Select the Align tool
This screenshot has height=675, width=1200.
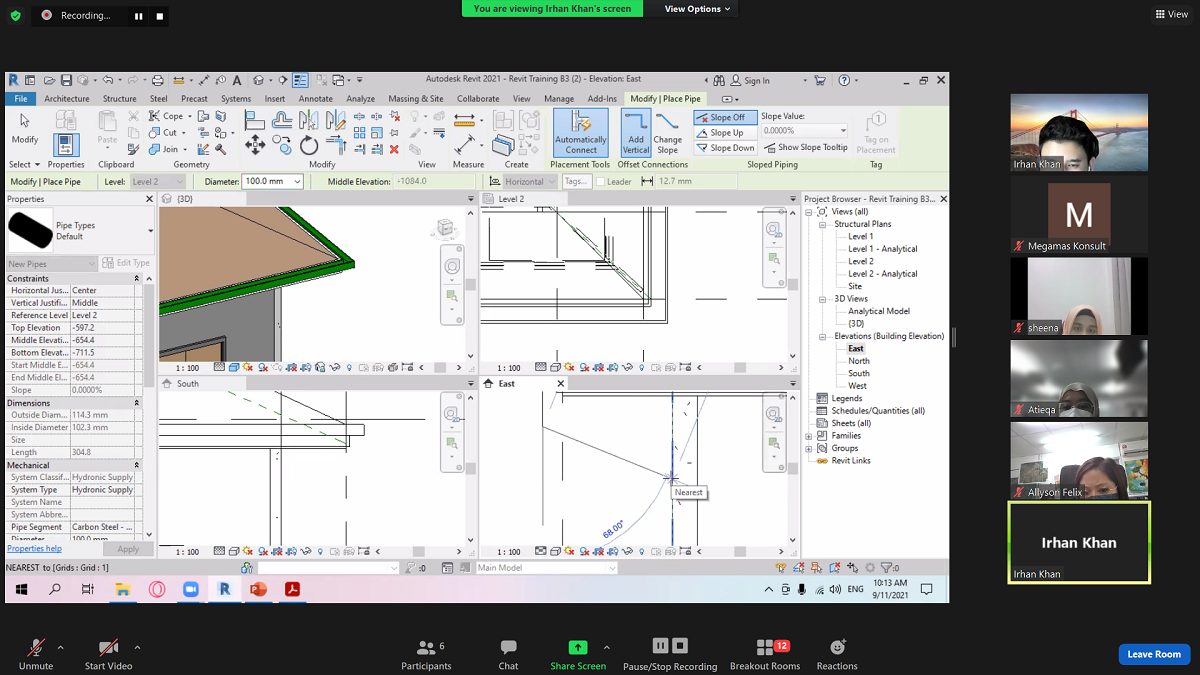(255, 120)
